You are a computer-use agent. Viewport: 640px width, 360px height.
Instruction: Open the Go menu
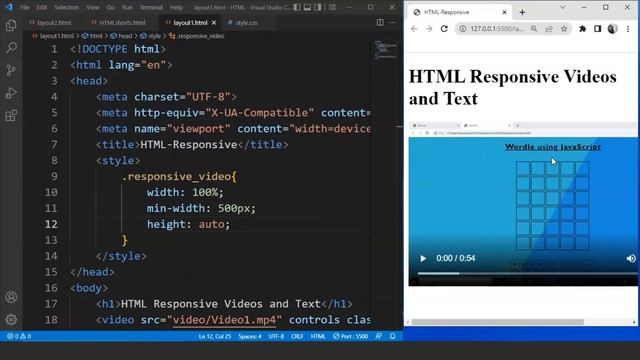coord(111,7)
